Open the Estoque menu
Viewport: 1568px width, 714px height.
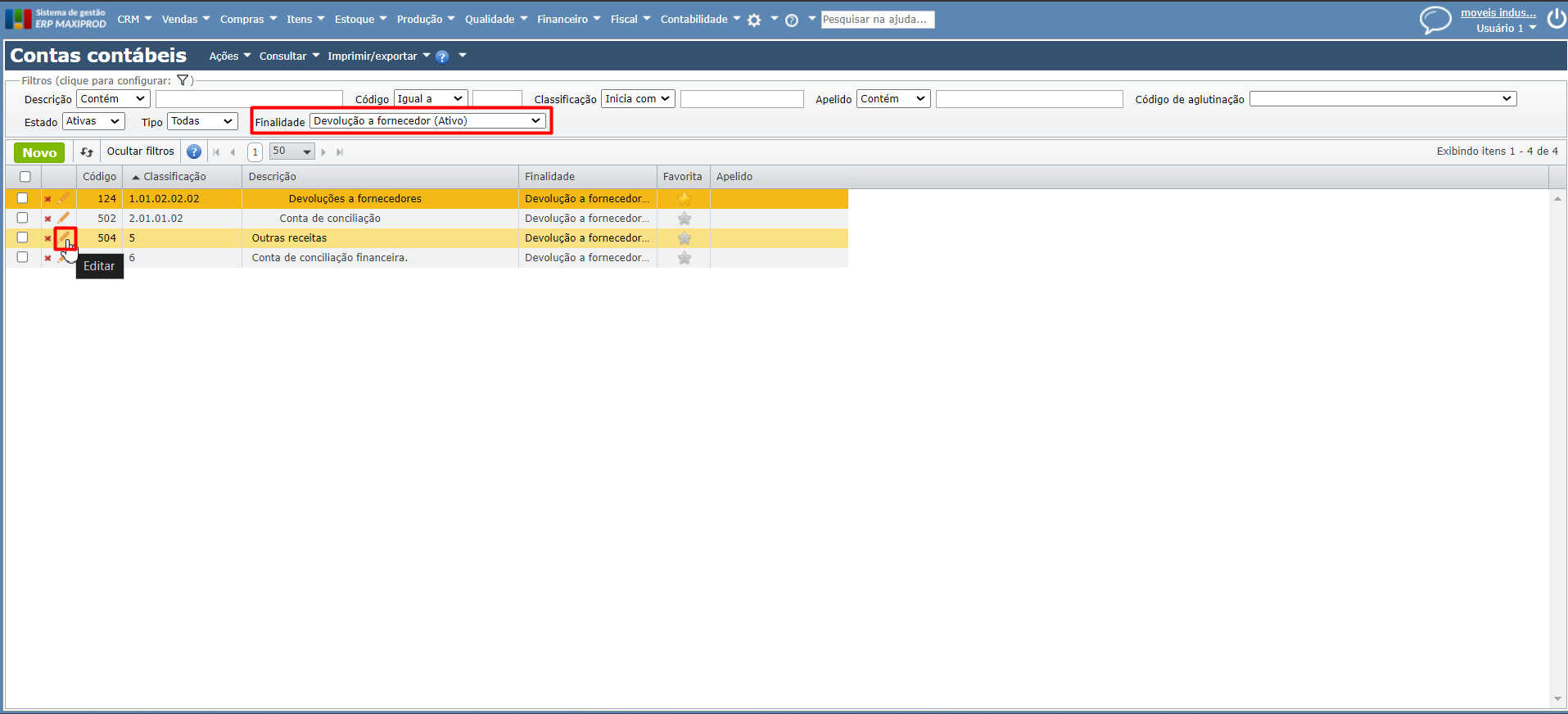360,20
